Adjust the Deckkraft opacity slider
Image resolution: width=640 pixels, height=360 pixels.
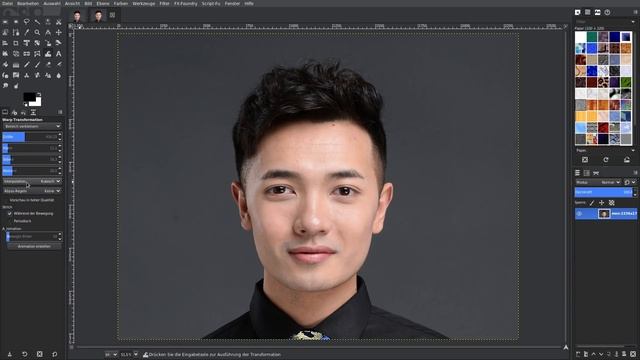(604, 192)
